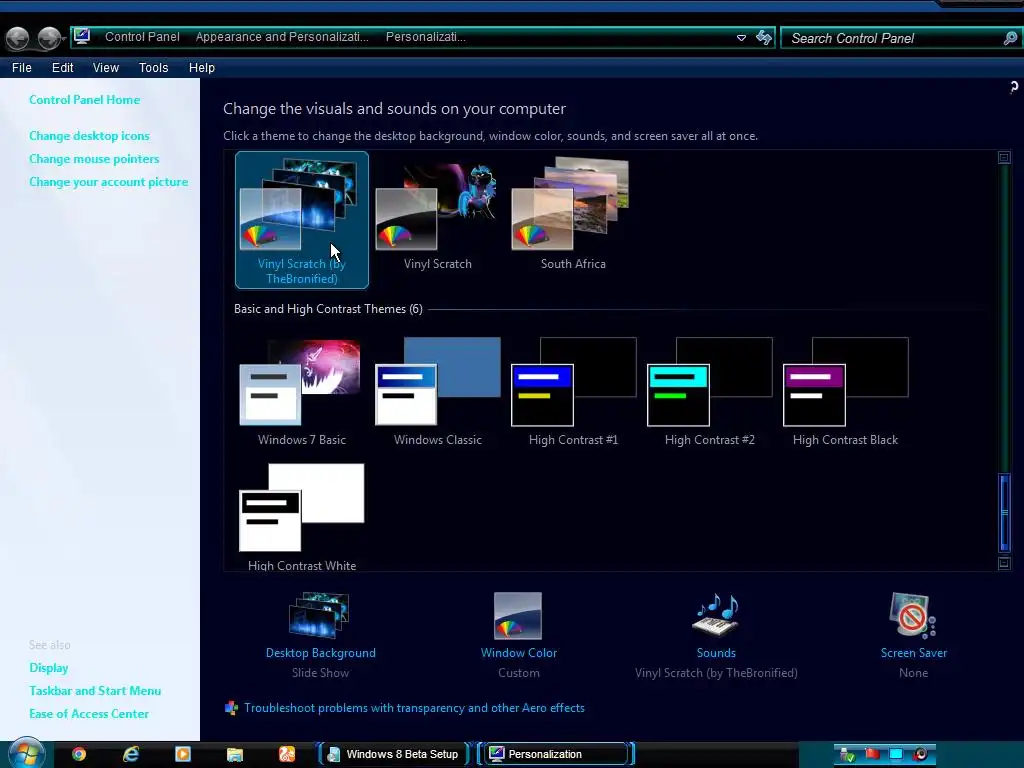The height and width of the screenshot is (768, 1024).
Task: Open the recent pages dropdown arrow
Action: click(x=64, y=39)
